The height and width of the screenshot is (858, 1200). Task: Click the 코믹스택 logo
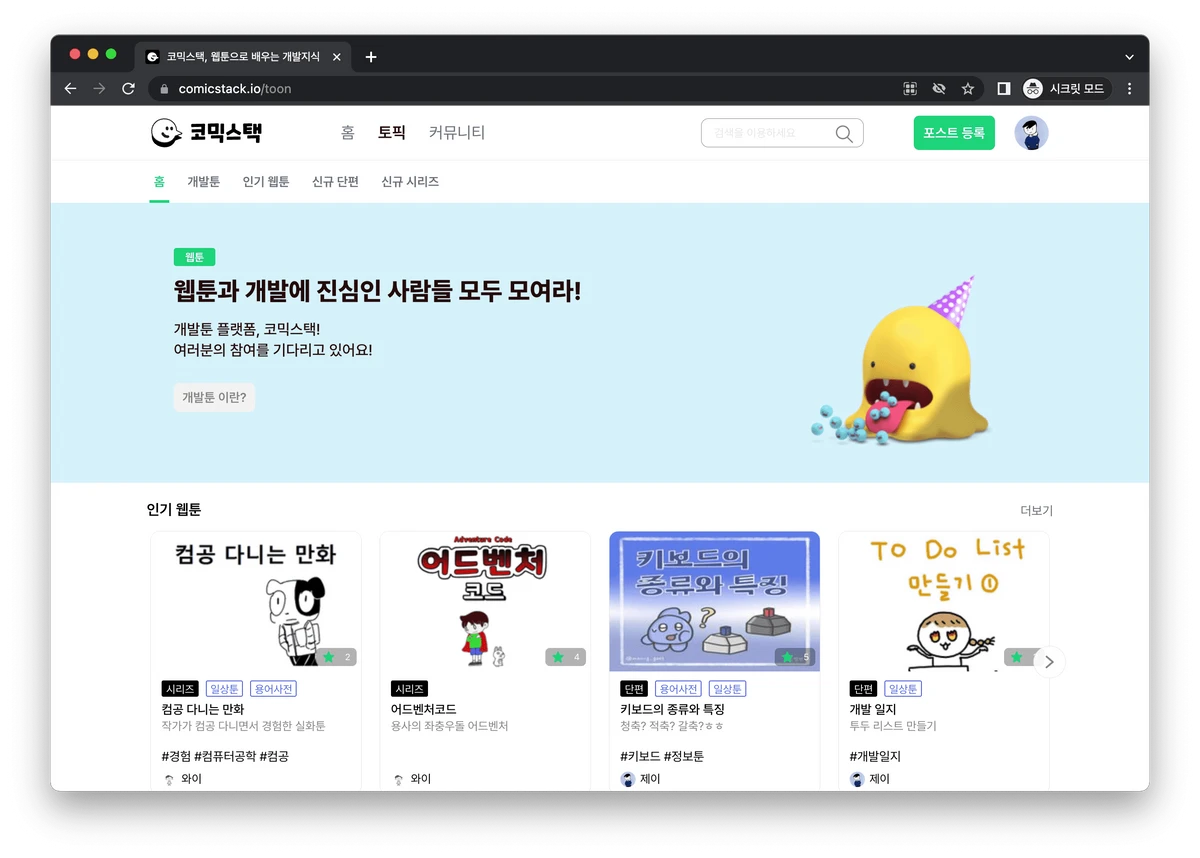206,132
